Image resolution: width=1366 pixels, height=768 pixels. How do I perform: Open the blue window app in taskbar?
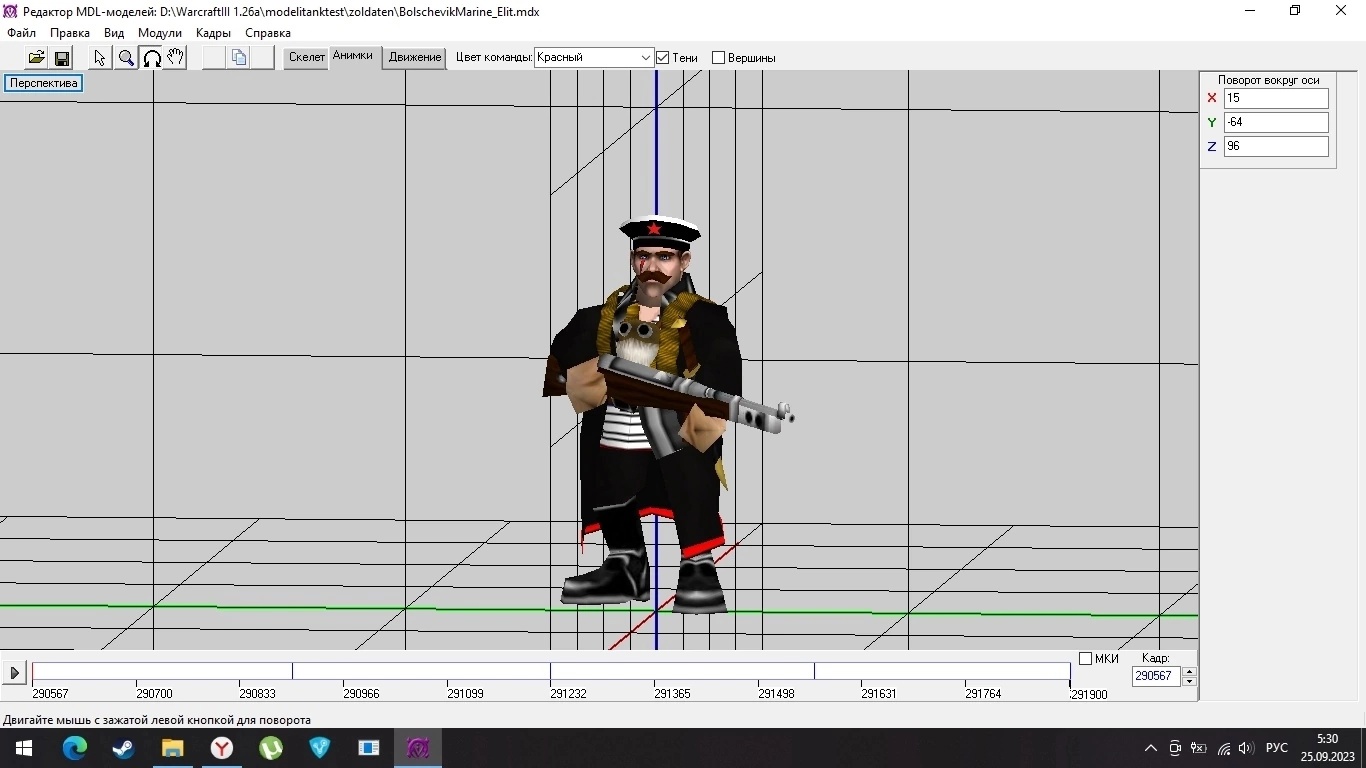pyautogui.click(x=369, y=748)
